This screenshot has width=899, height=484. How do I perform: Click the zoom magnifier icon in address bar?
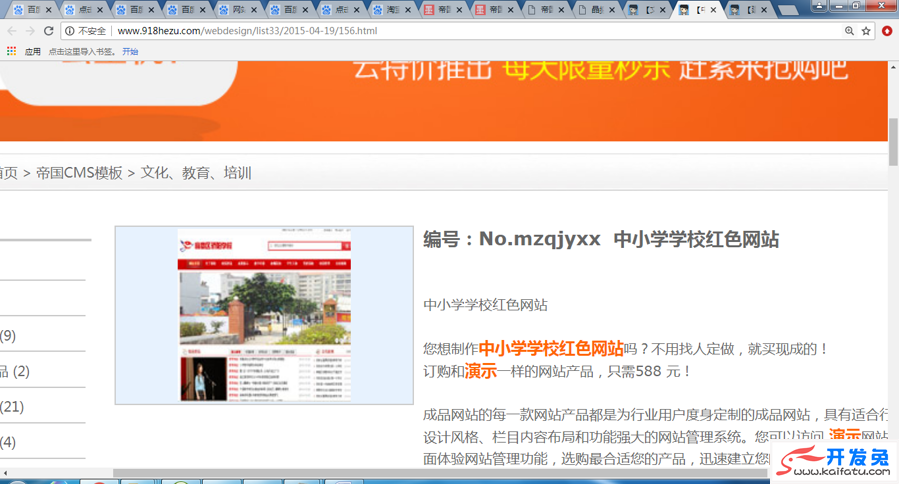849,31
